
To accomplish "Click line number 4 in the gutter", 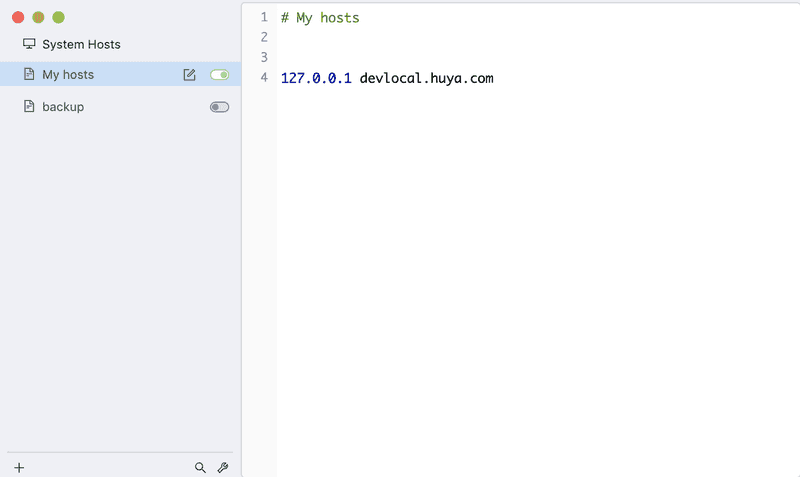I will [x=264, y=78].
